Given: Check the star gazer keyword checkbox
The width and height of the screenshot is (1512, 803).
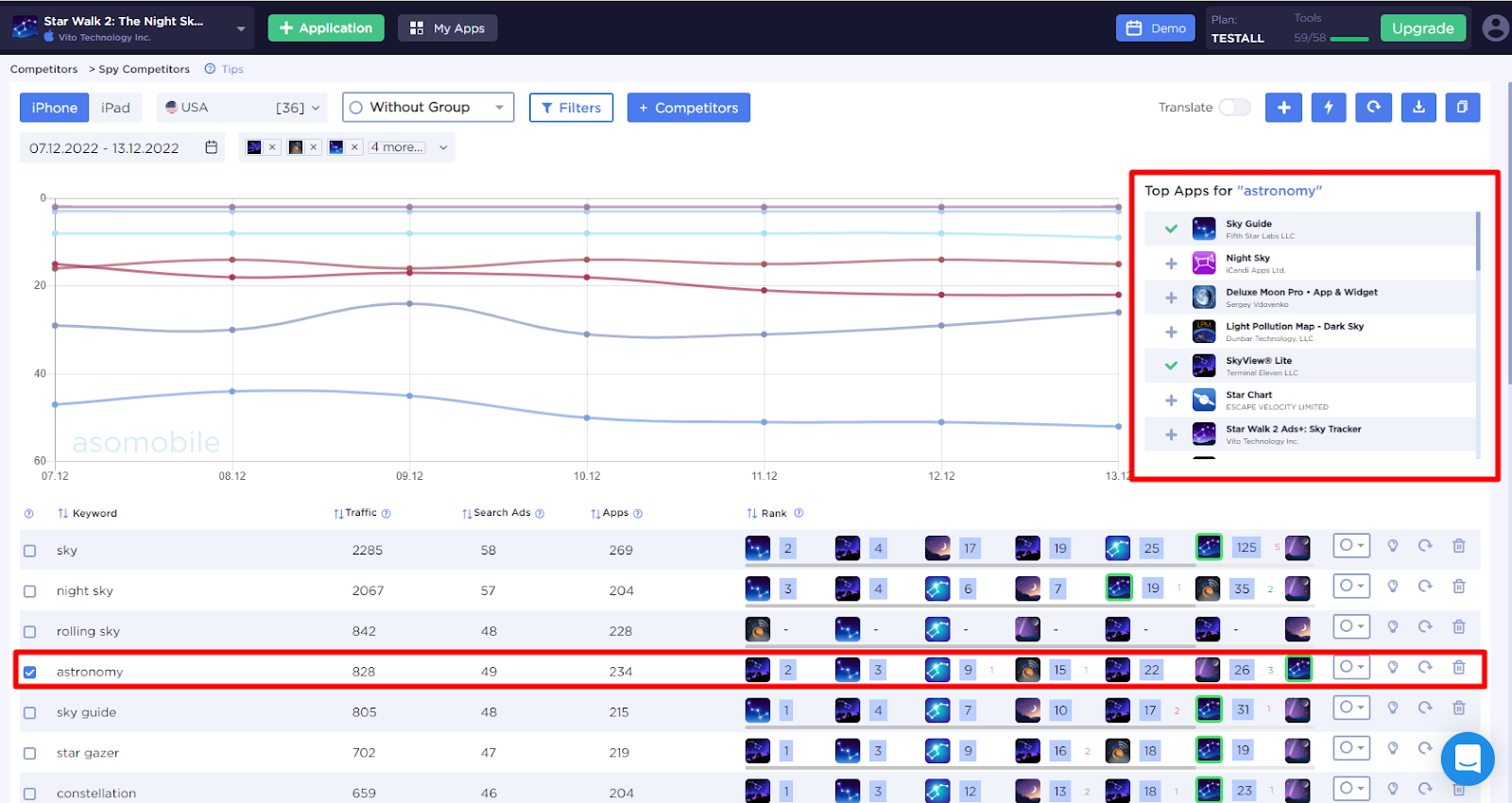Looking at the screenshot, I should coord(30,754).
